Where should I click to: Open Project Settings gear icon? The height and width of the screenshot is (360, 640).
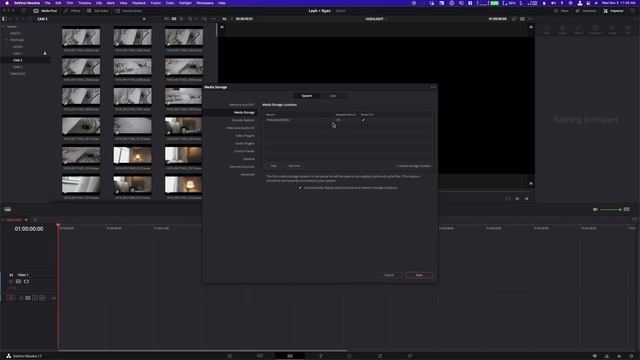631,356
